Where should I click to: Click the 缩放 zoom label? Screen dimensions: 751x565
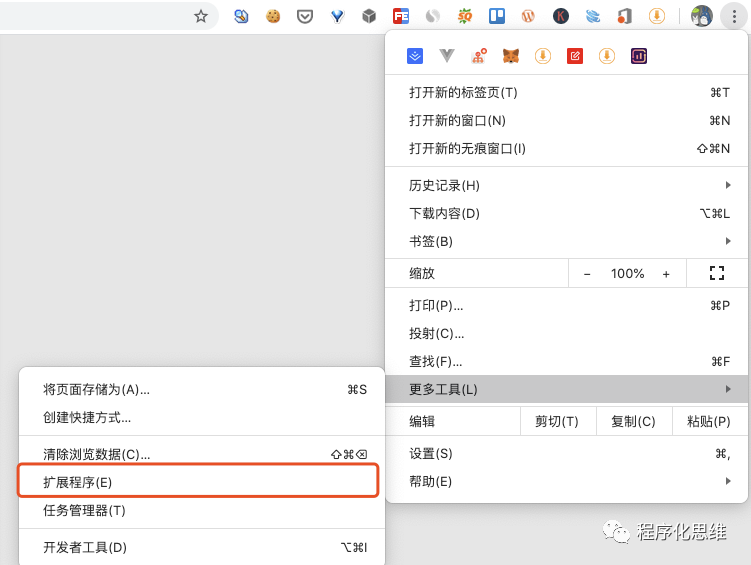pyautogui.click(x=422, y=273)
